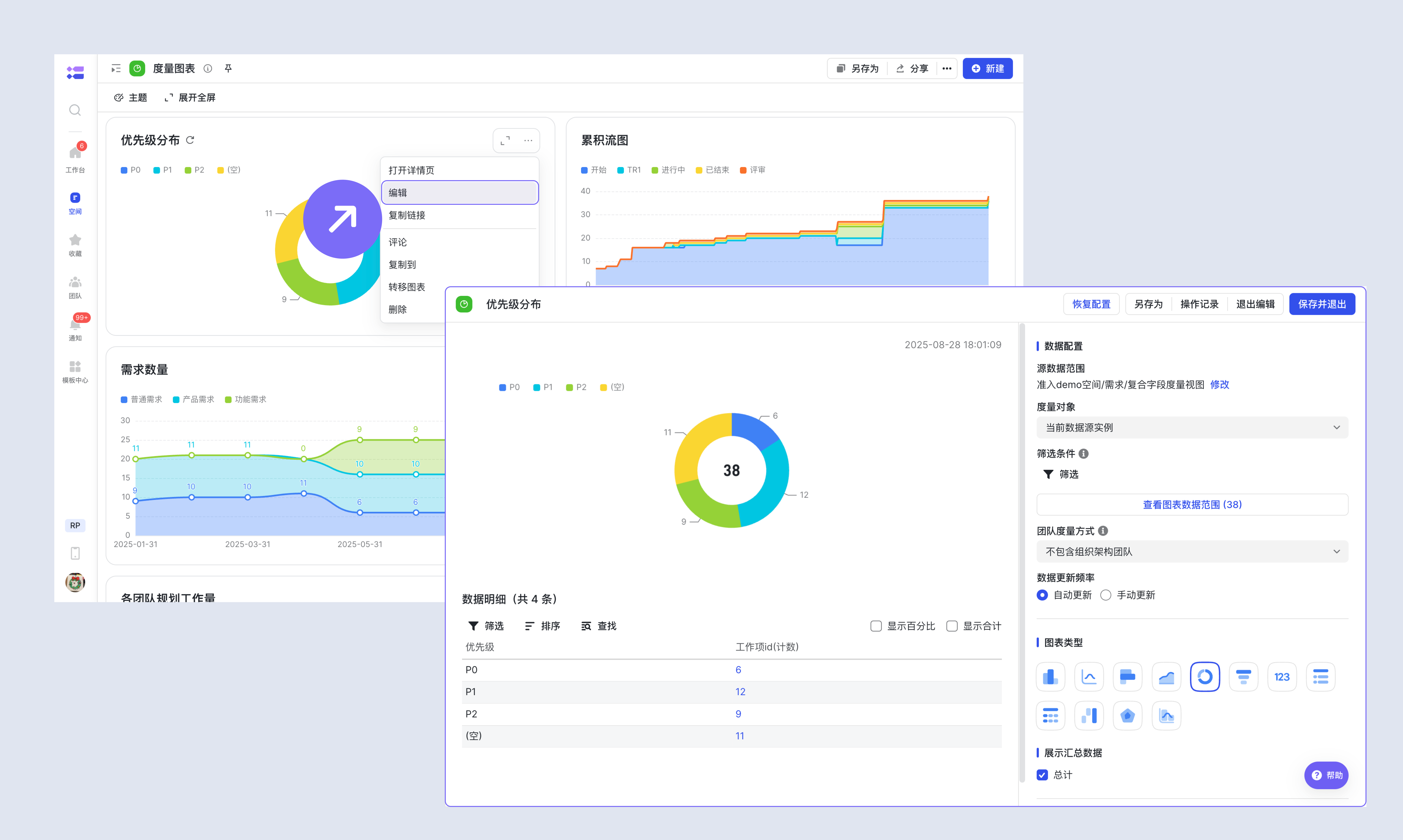Open 模板中心 in the sidebar

click(x=75, y=372)
